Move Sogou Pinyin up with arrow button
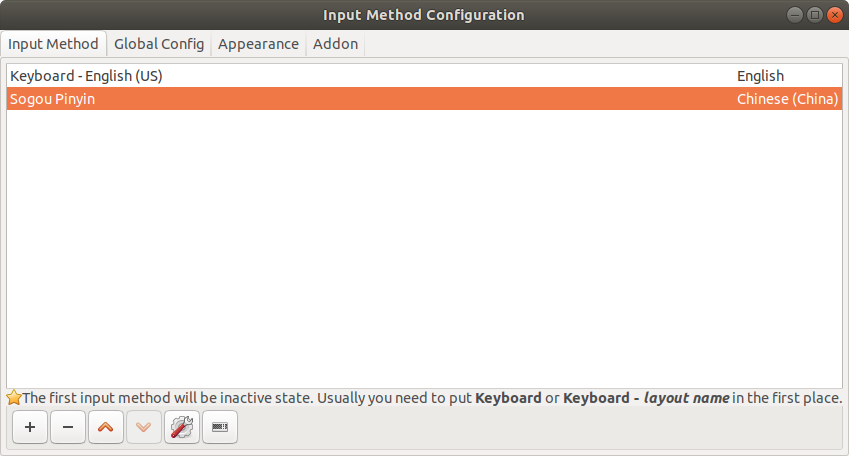The image size is (849, 456). pyautogui.click(x=106, y=427)
